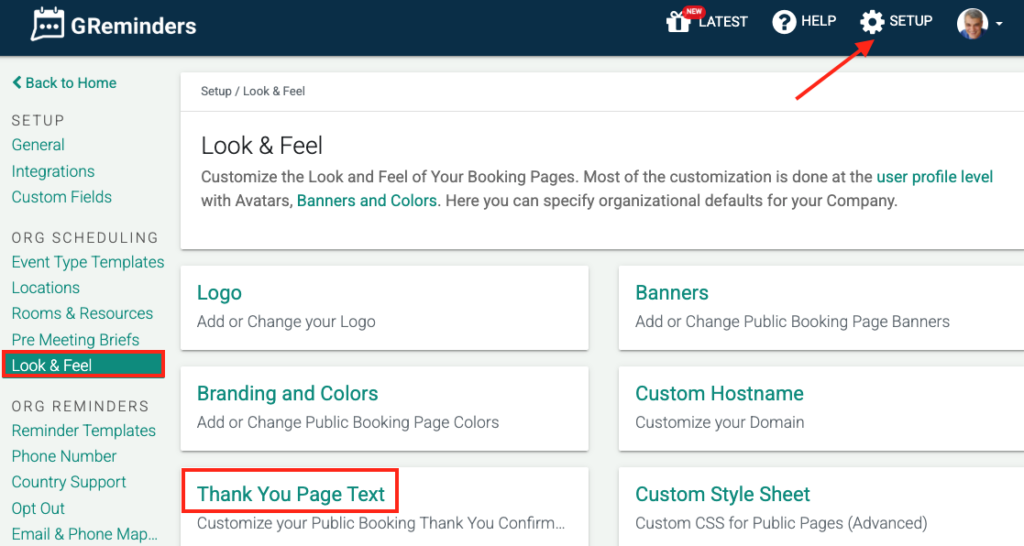Click the Banners and Colors link
Viewport: 1024px width, 546px height.
click(x=366, y=200)
